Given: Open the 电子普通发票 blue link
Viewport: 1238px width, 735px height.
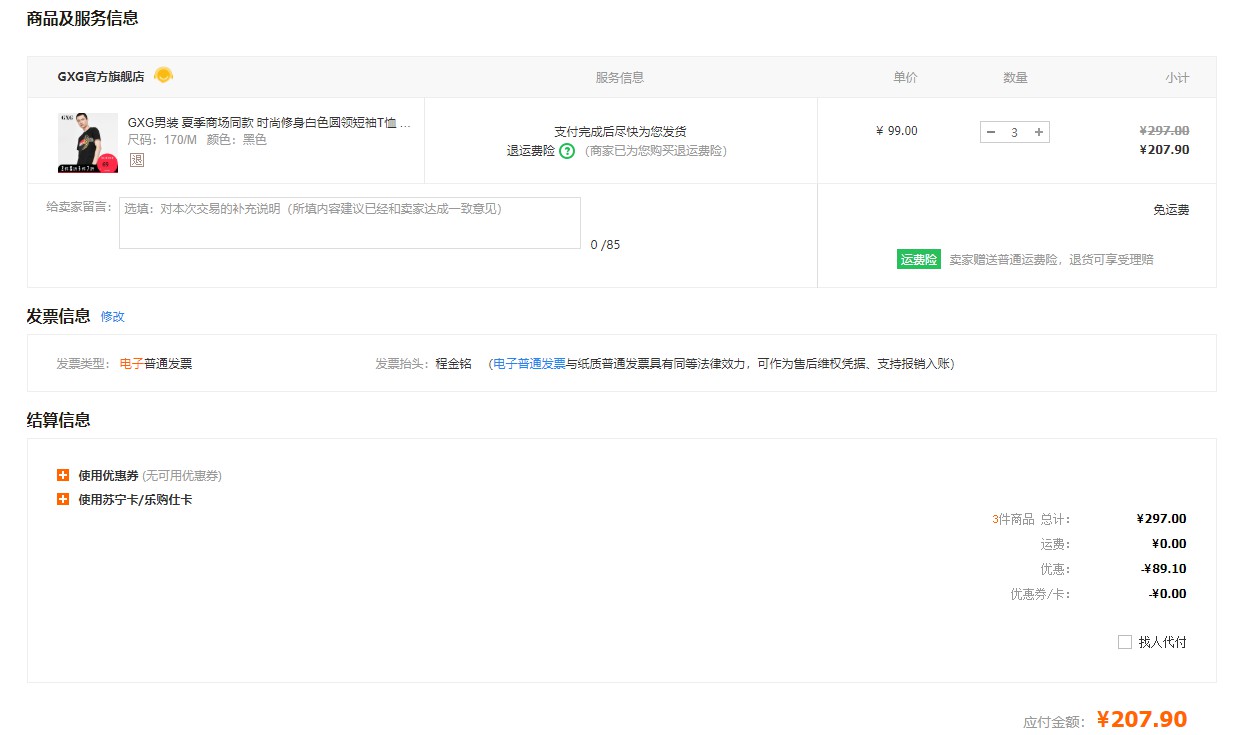Looking at the screenshot, I should (529, 364).
